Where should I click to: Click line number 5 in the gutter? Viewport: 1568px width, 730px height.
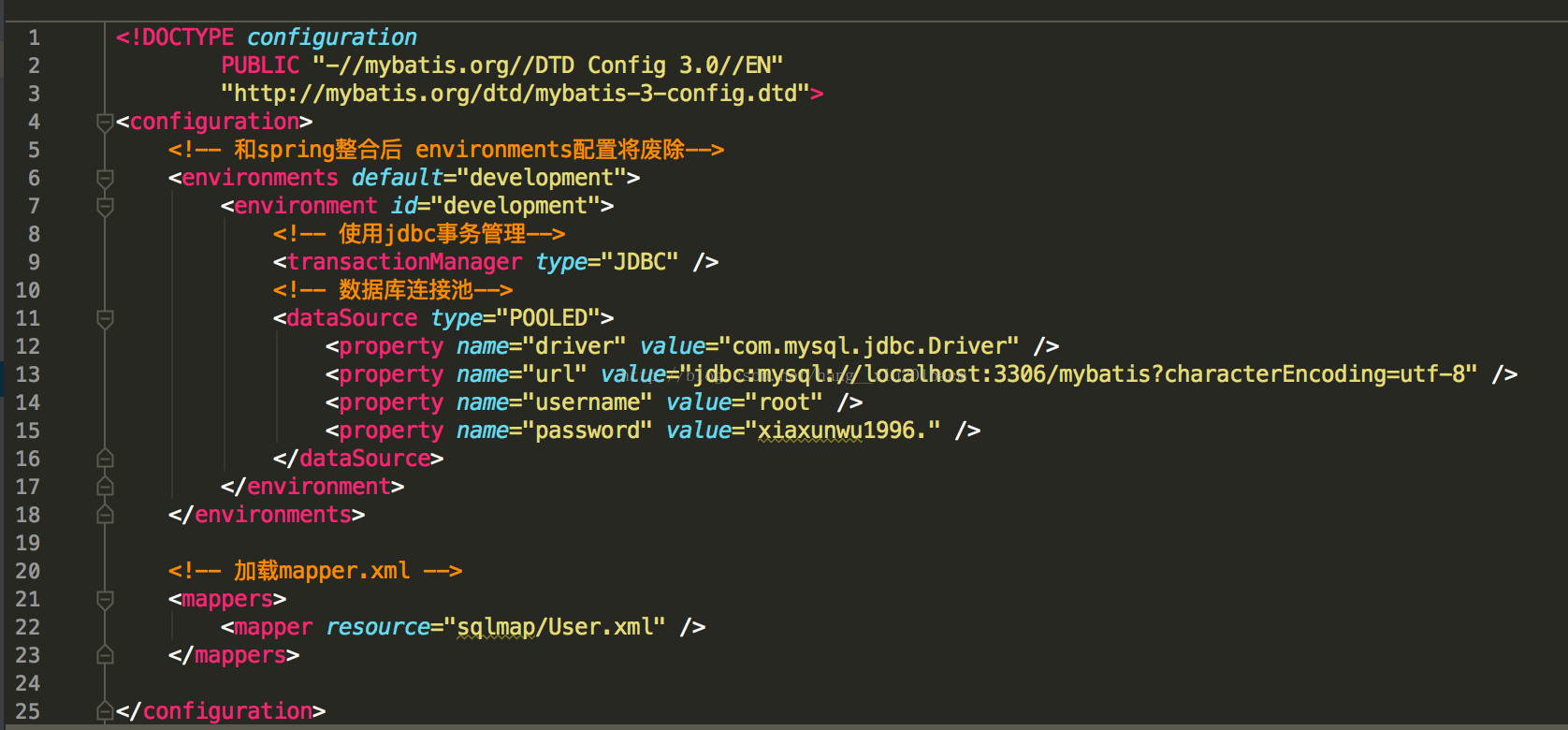(34, 150)
